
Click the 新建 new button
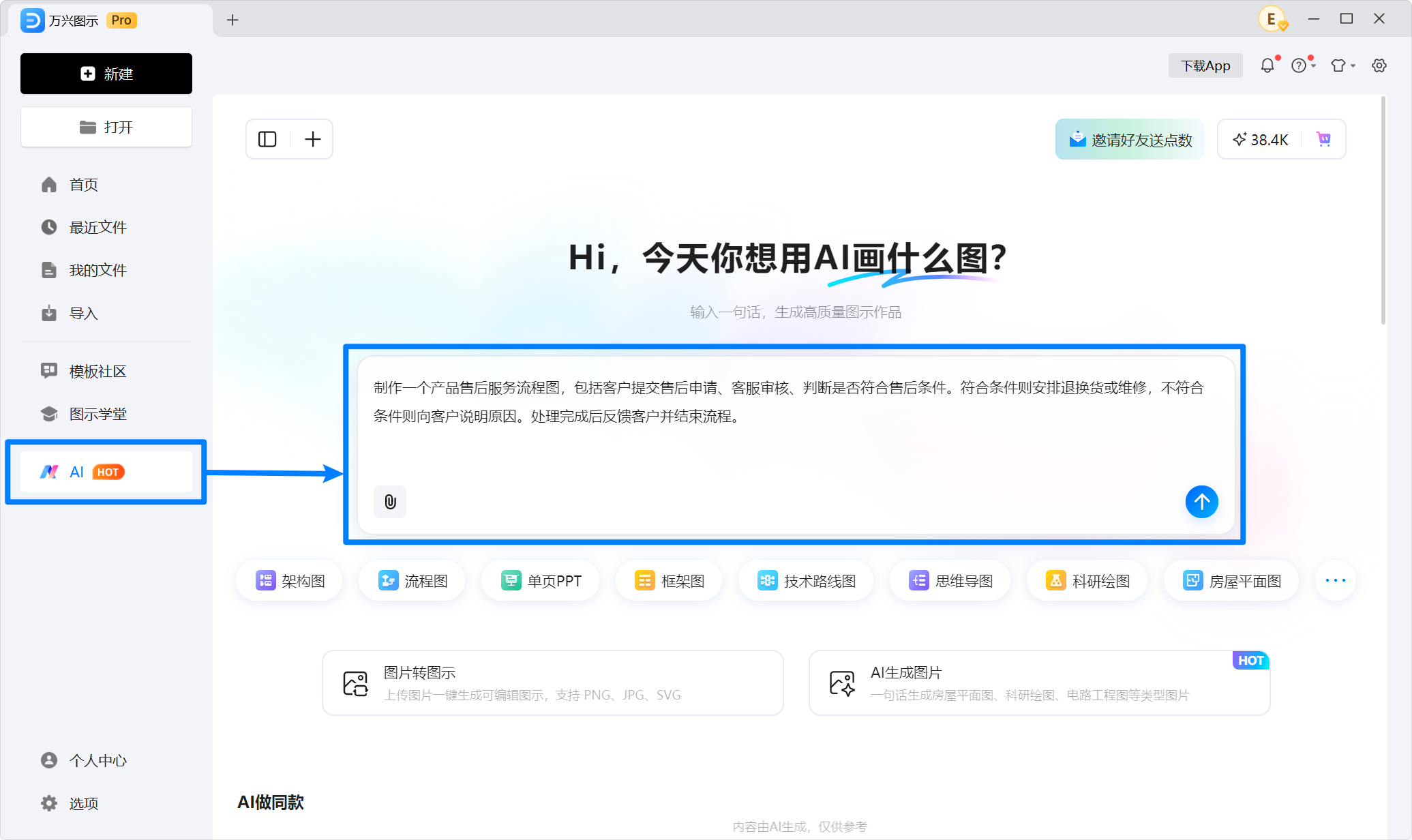coord(106,74)
